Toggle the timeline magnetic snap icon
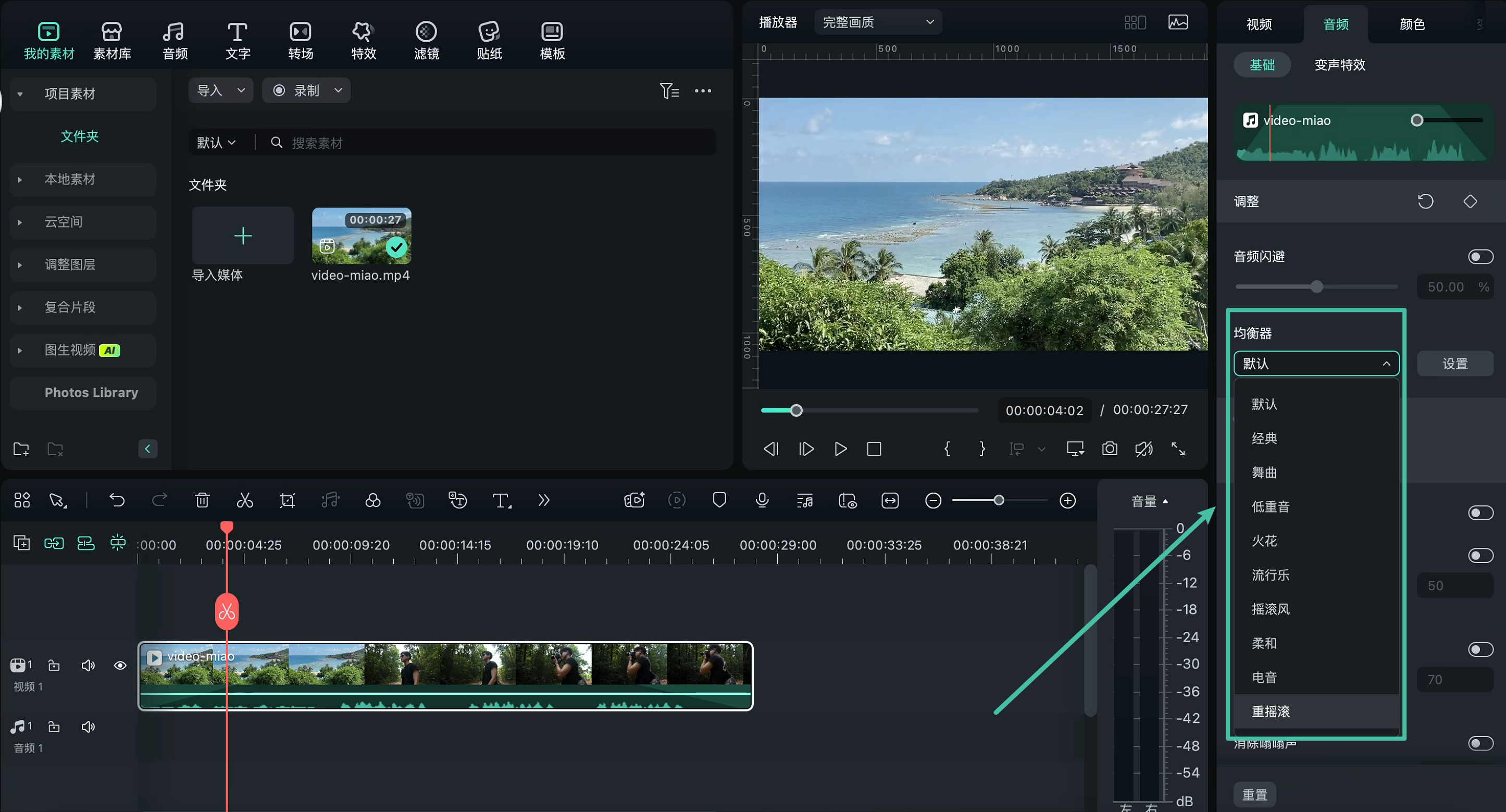Viewport: 1506px width, 812px height. click(x=118, y=544)
